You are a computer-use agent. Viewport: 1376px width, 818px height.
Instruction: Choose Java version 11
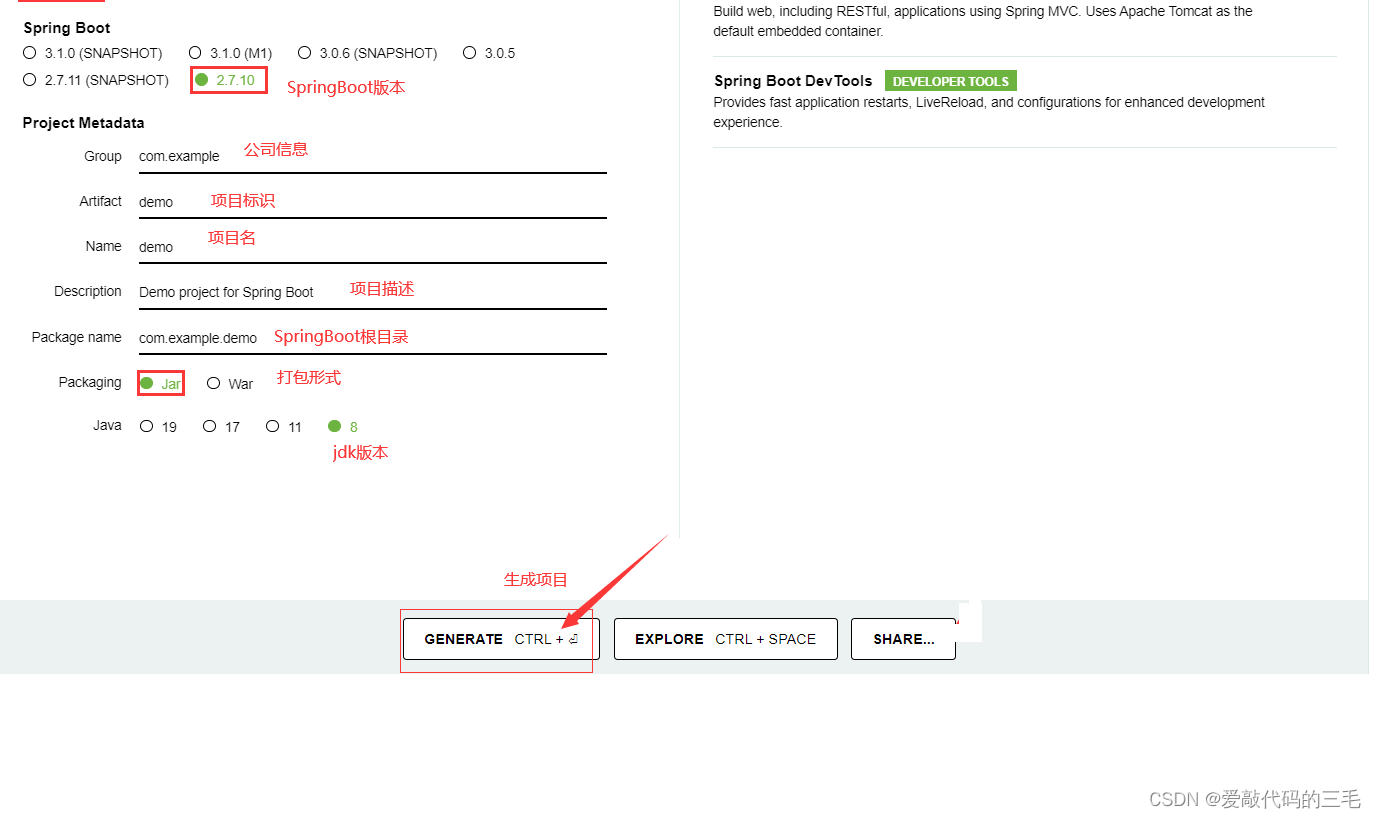tap(284, 426)
